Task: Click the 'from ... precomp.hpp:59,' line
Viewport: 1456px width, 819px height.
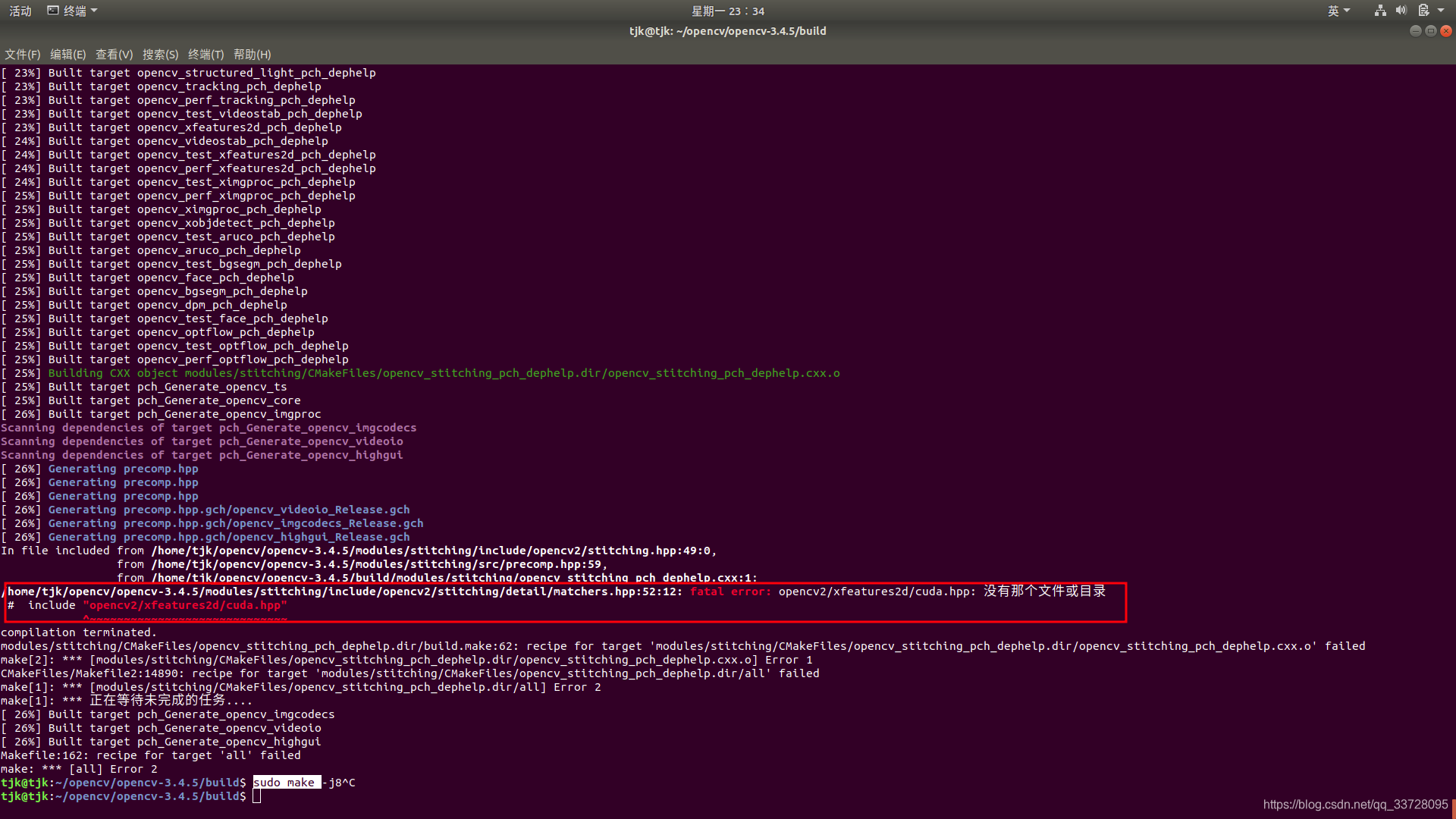Action: [x=362, y=564]
